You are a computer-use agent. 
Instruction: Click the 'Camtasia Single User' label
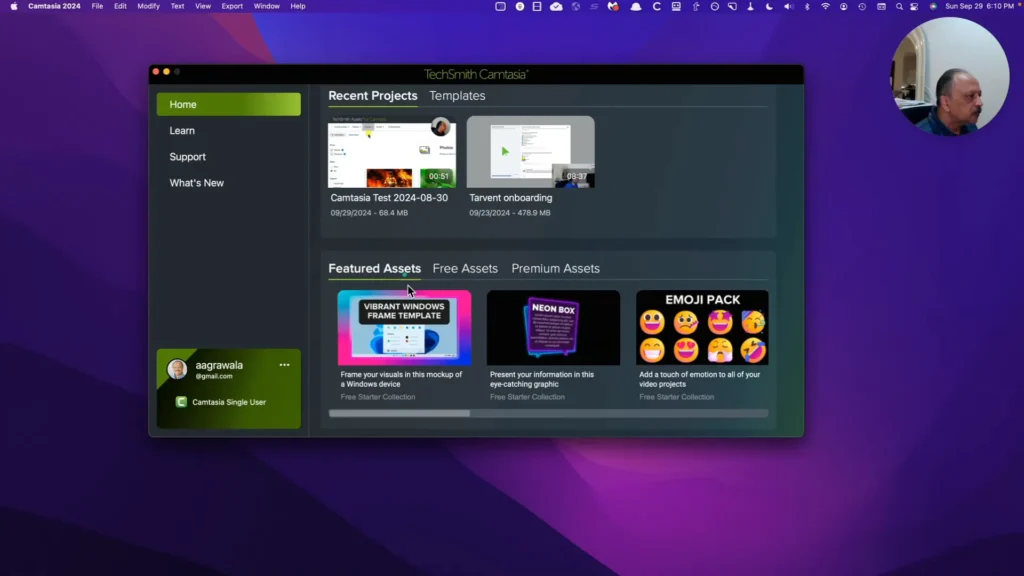(229, 402)
